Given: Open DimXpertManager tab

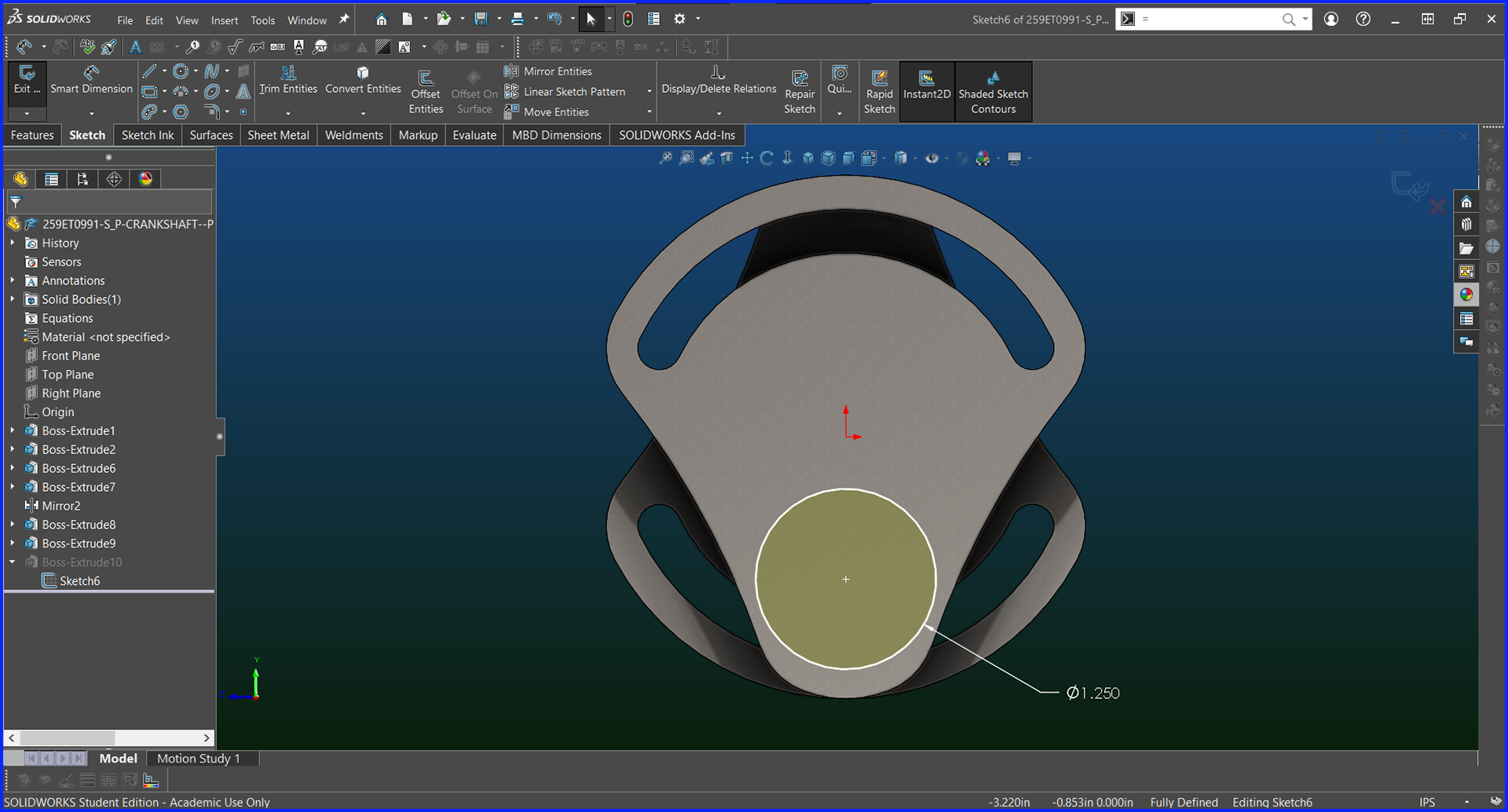Looking at the screenshot, I should point(114,179).
